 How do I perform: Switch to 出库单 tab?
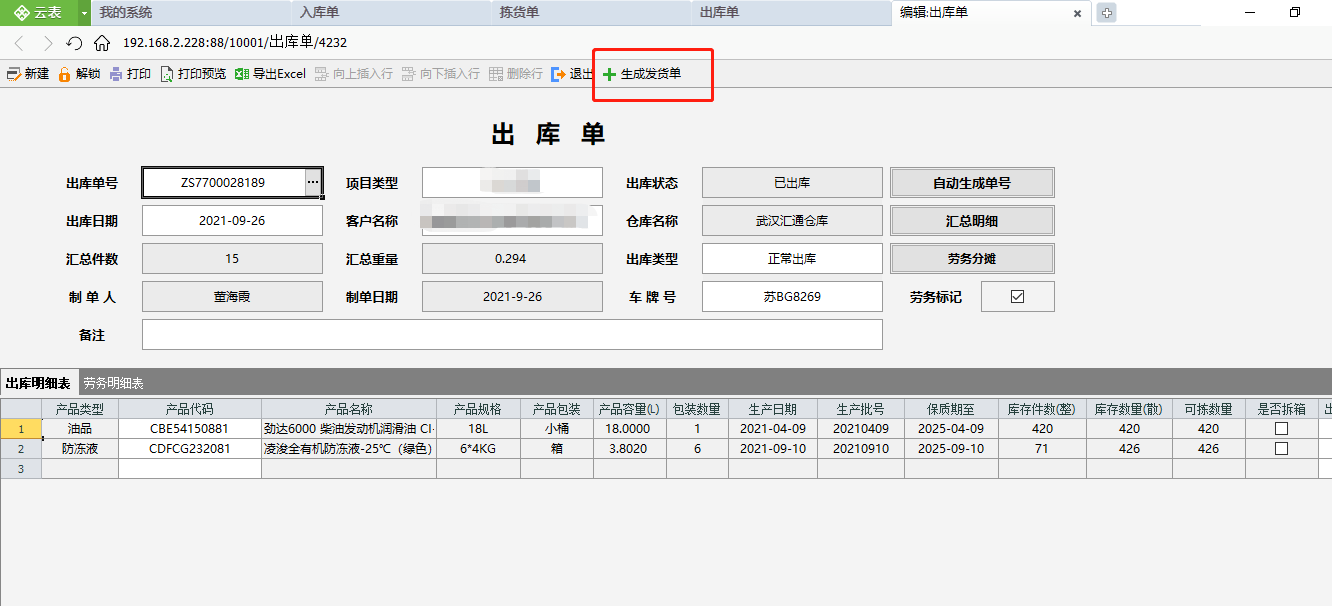[x=791, y=13]
